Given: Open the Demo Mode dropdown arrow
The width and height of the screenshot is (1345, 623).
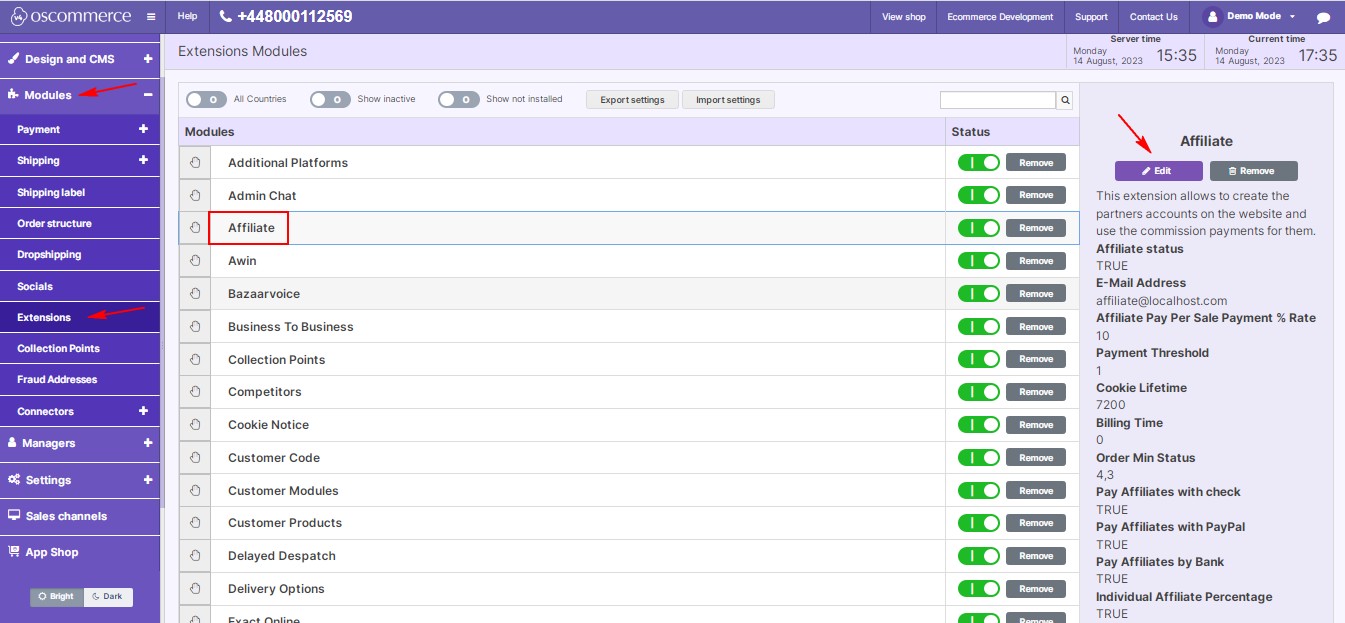Looking at the screenshot, I should click(x=1292, y=17).
